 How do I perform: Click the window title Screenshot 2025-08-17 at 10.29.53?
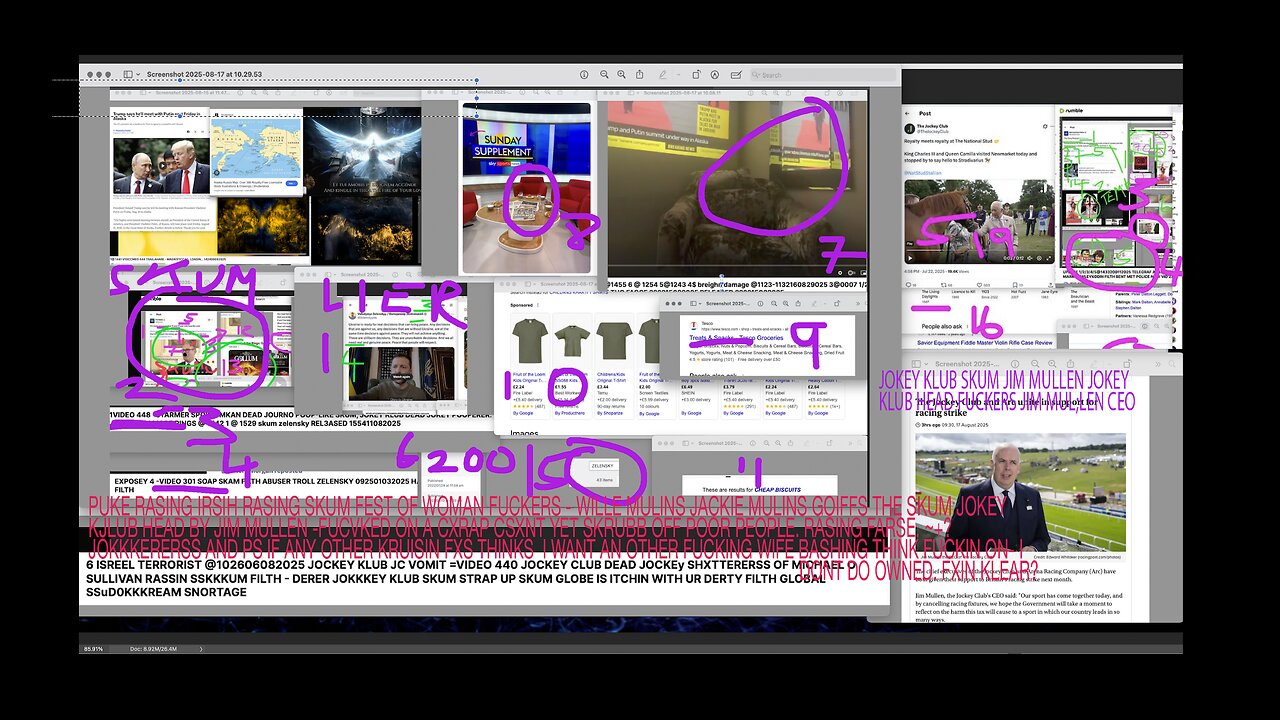pos(204,75)
